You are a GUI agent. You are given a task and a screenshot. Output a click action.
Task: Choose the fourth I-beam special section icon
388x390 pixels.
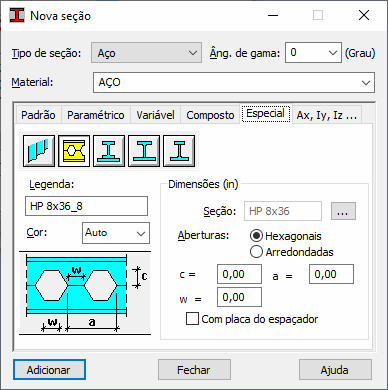coord(144,151)
